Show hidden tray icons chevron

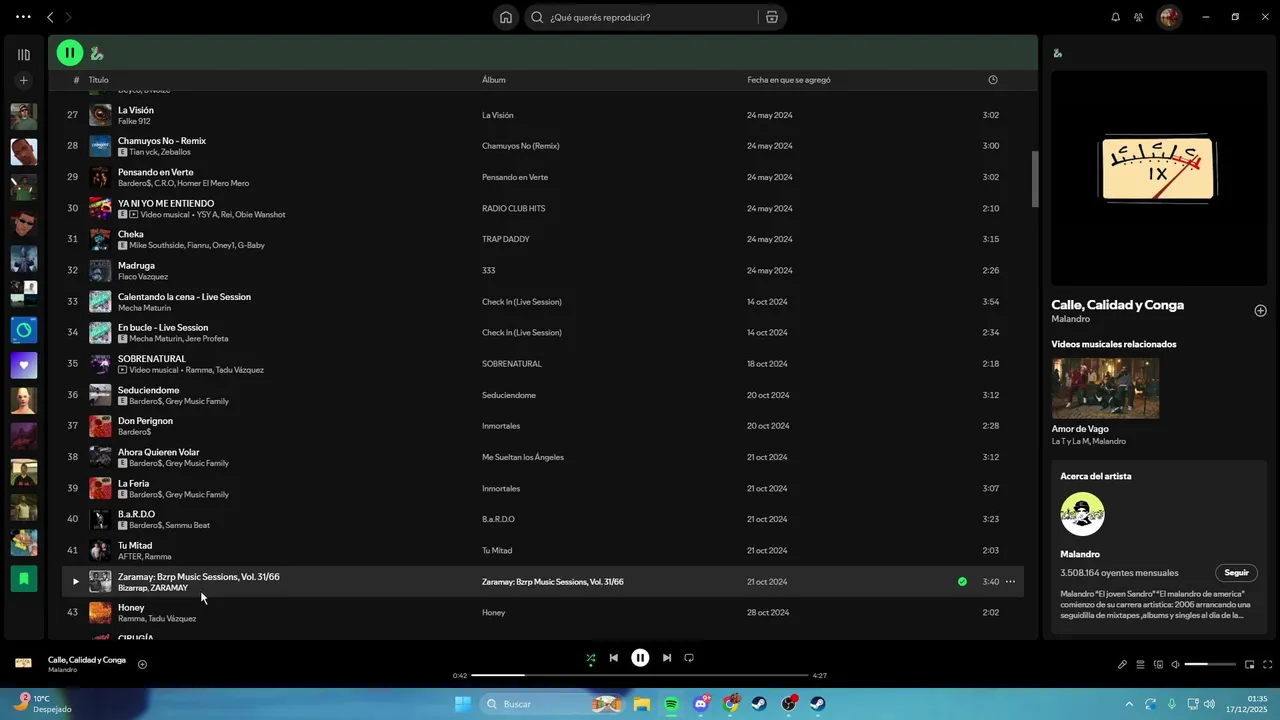(1129, 704)
